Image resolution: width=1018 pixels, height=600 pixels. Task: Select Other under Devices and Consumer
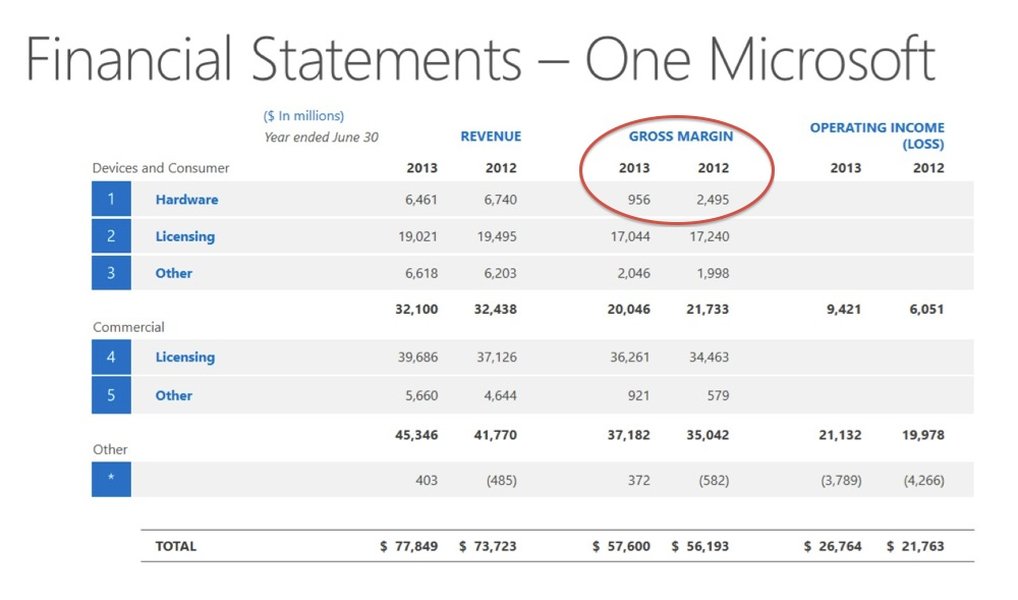173,273
